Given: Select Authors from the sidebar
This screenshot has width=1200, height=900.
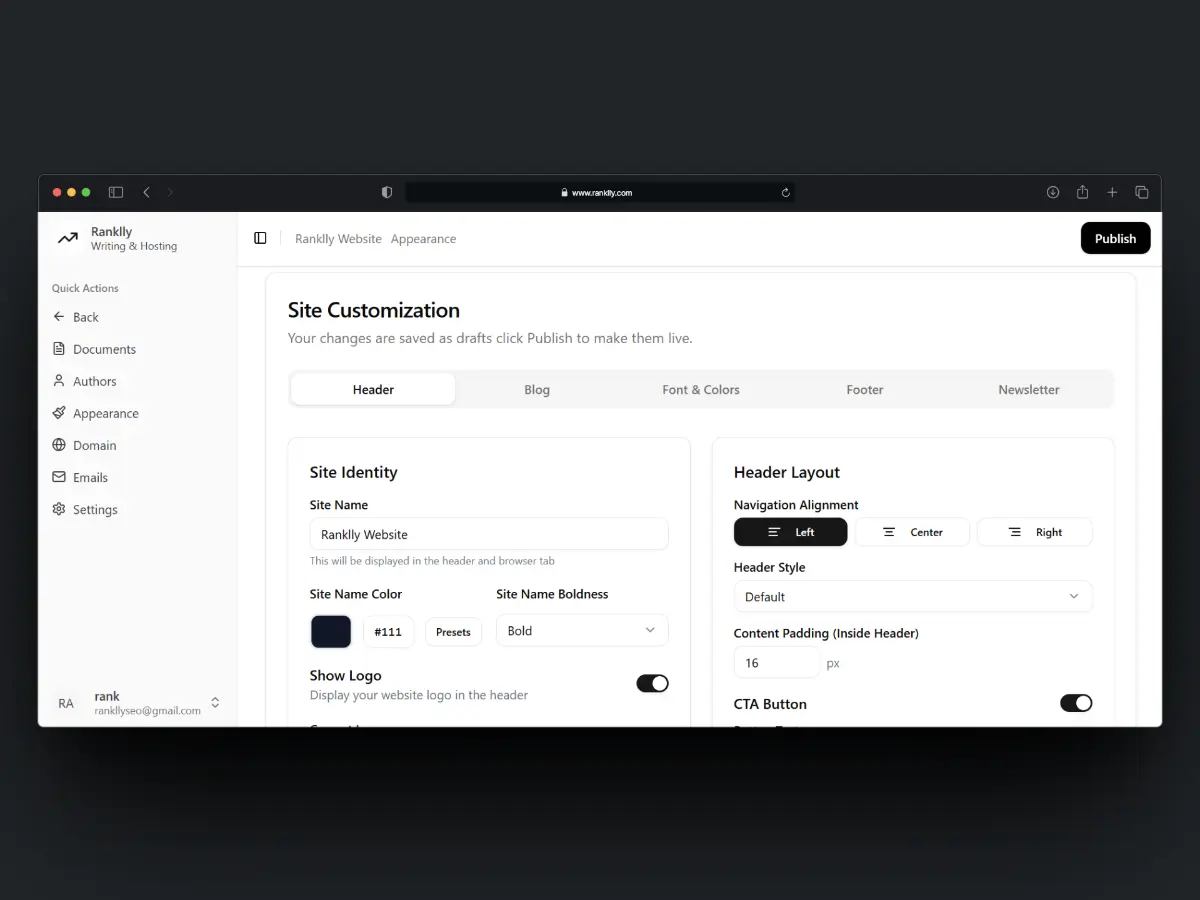Looking at the screenshot, I should [x=94, y=381].
